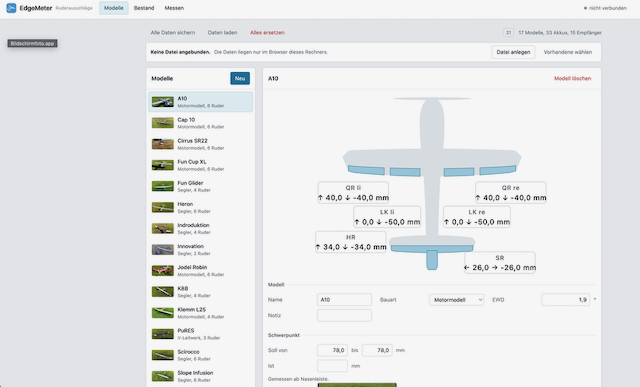640x387 pixels.
Task: Click the Heron model name
Action: coord(185,204)
